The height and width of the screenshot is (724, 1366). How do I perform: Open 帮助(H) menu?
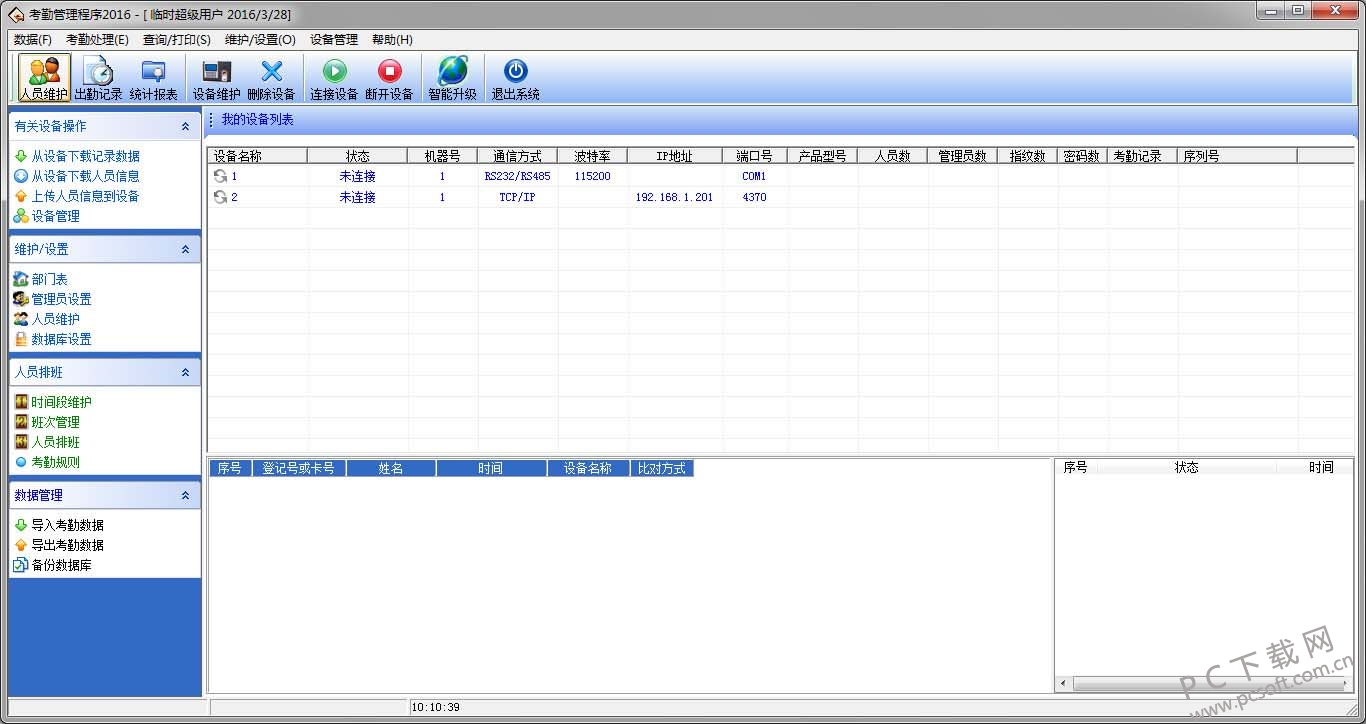(x=392, y=40)
